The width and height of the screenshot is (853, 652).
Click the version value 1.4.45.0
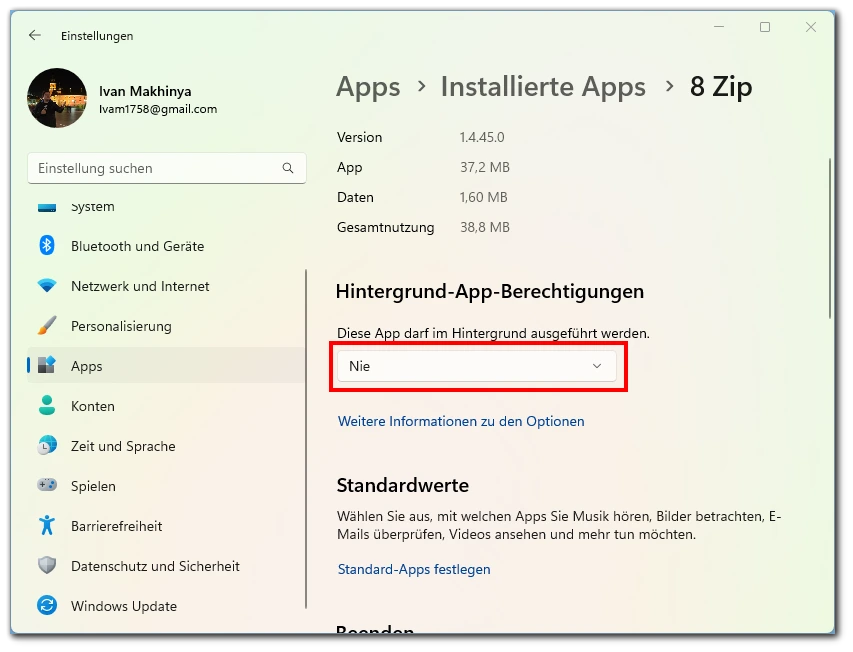482,137
